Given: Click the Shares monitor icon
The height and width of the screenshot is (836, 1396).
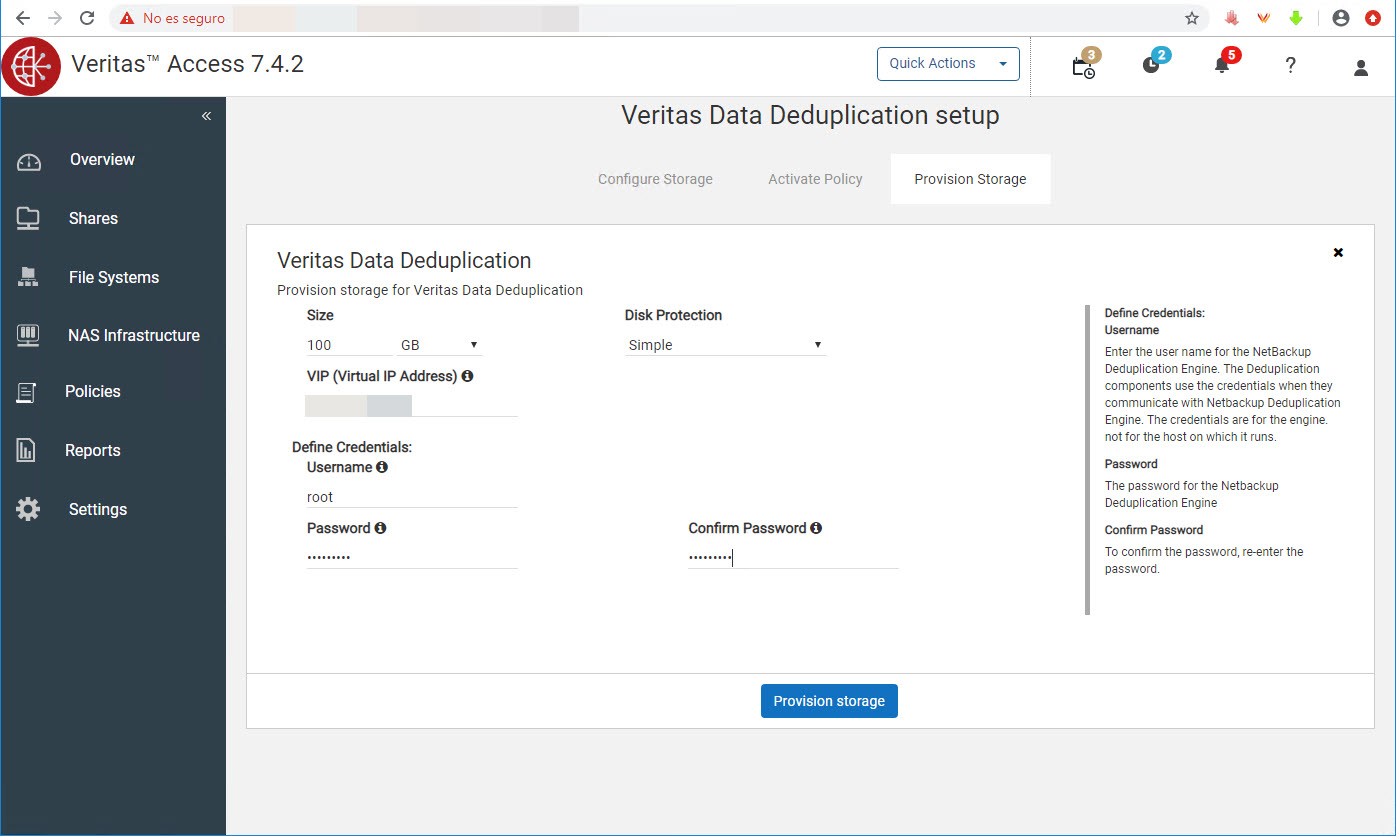Looking at the screenshot, I should point(28,219).
